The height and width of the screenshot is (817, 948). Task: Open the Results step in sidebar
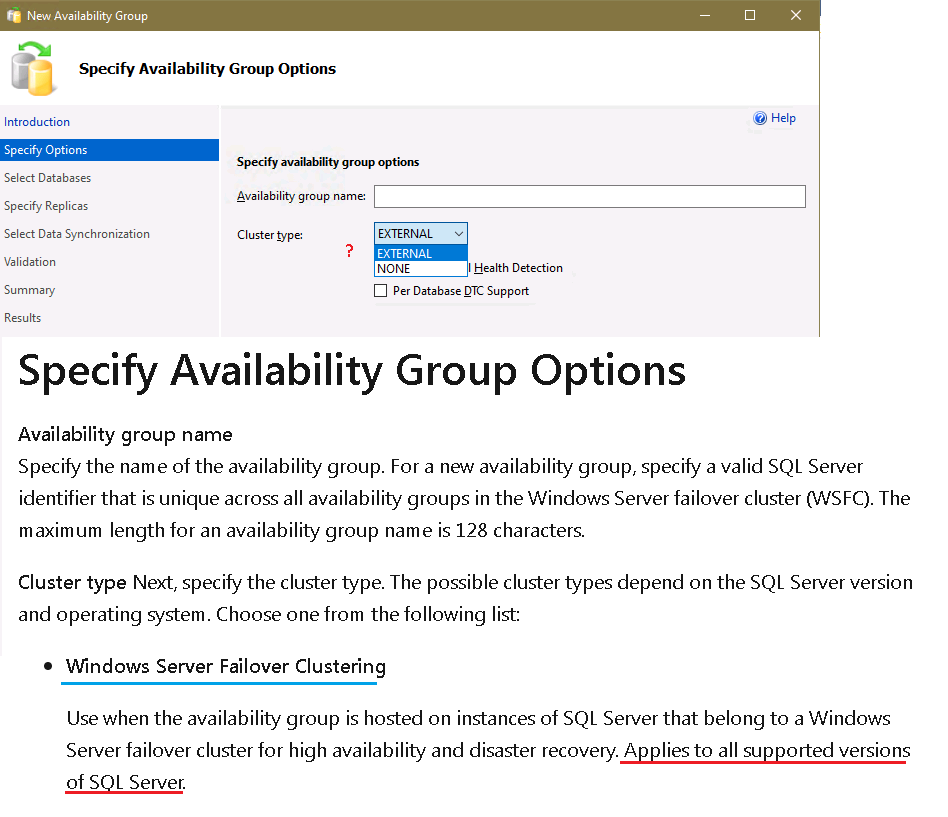tap(22, 317)
